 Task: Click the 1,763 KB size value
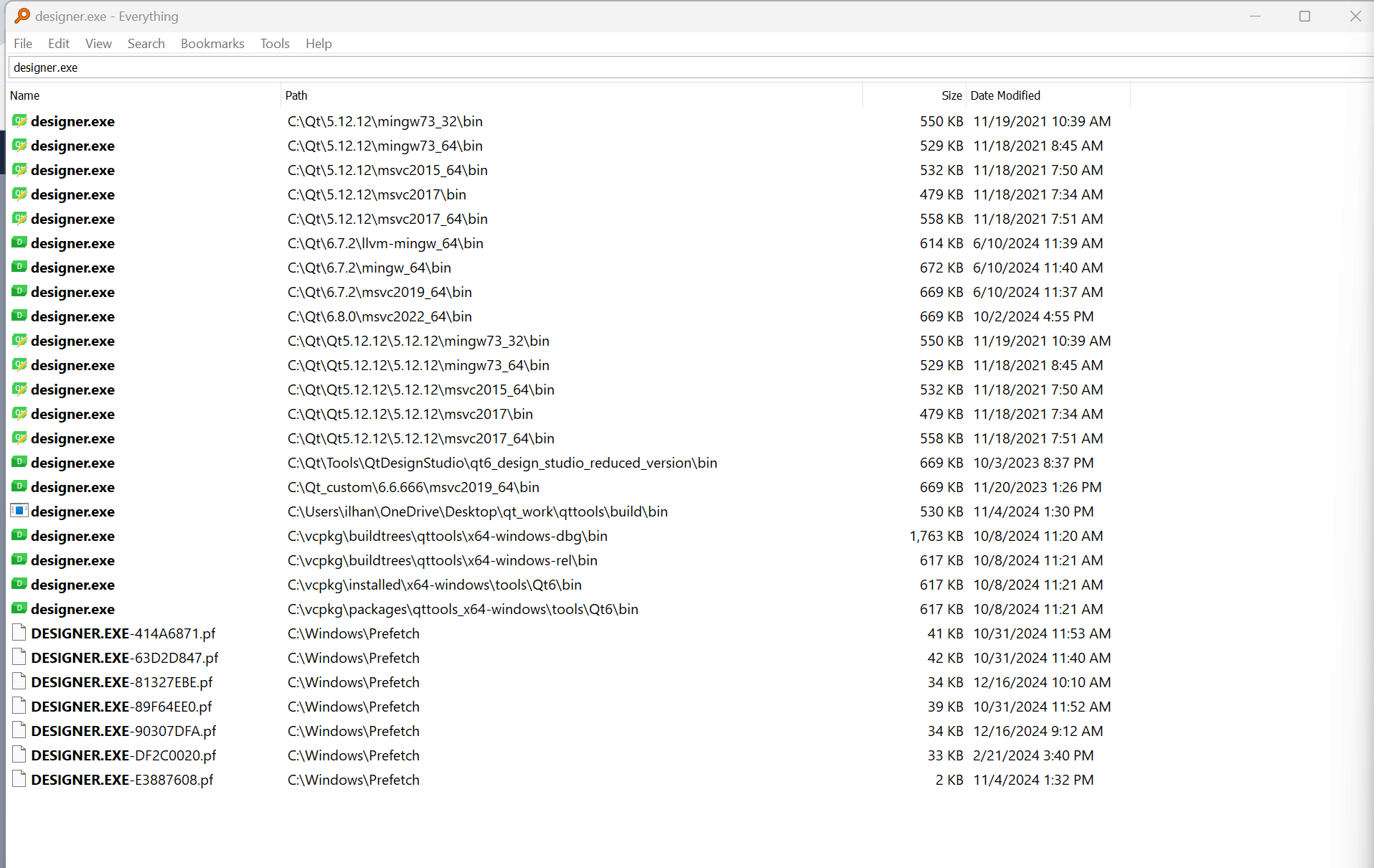tap(936, 536)
